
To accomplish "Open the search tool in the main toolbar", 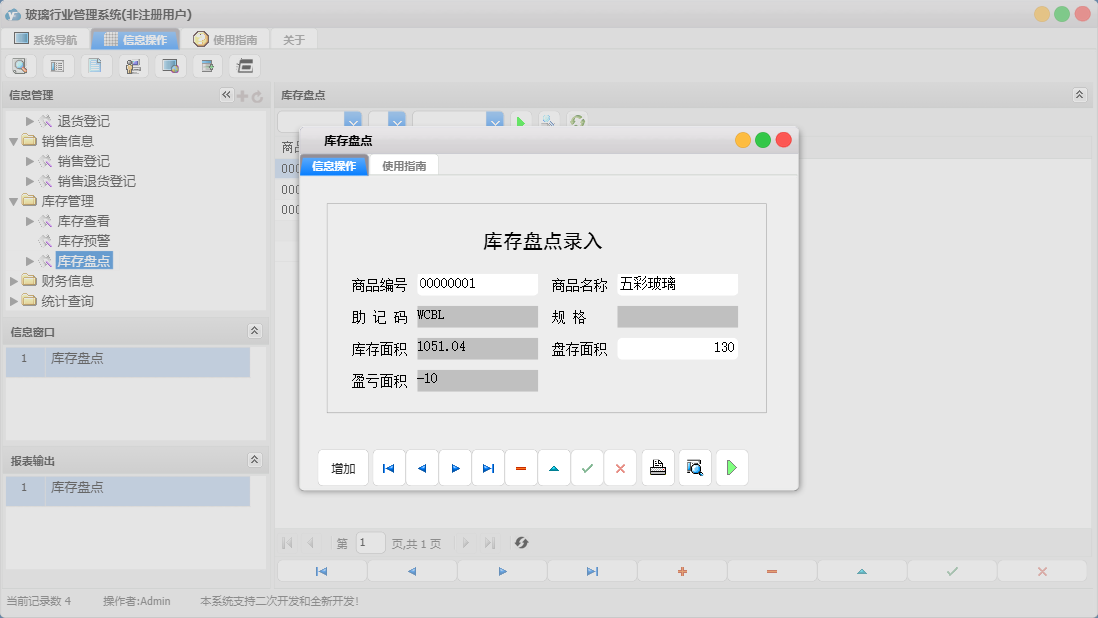I will [x=20, y=65].
